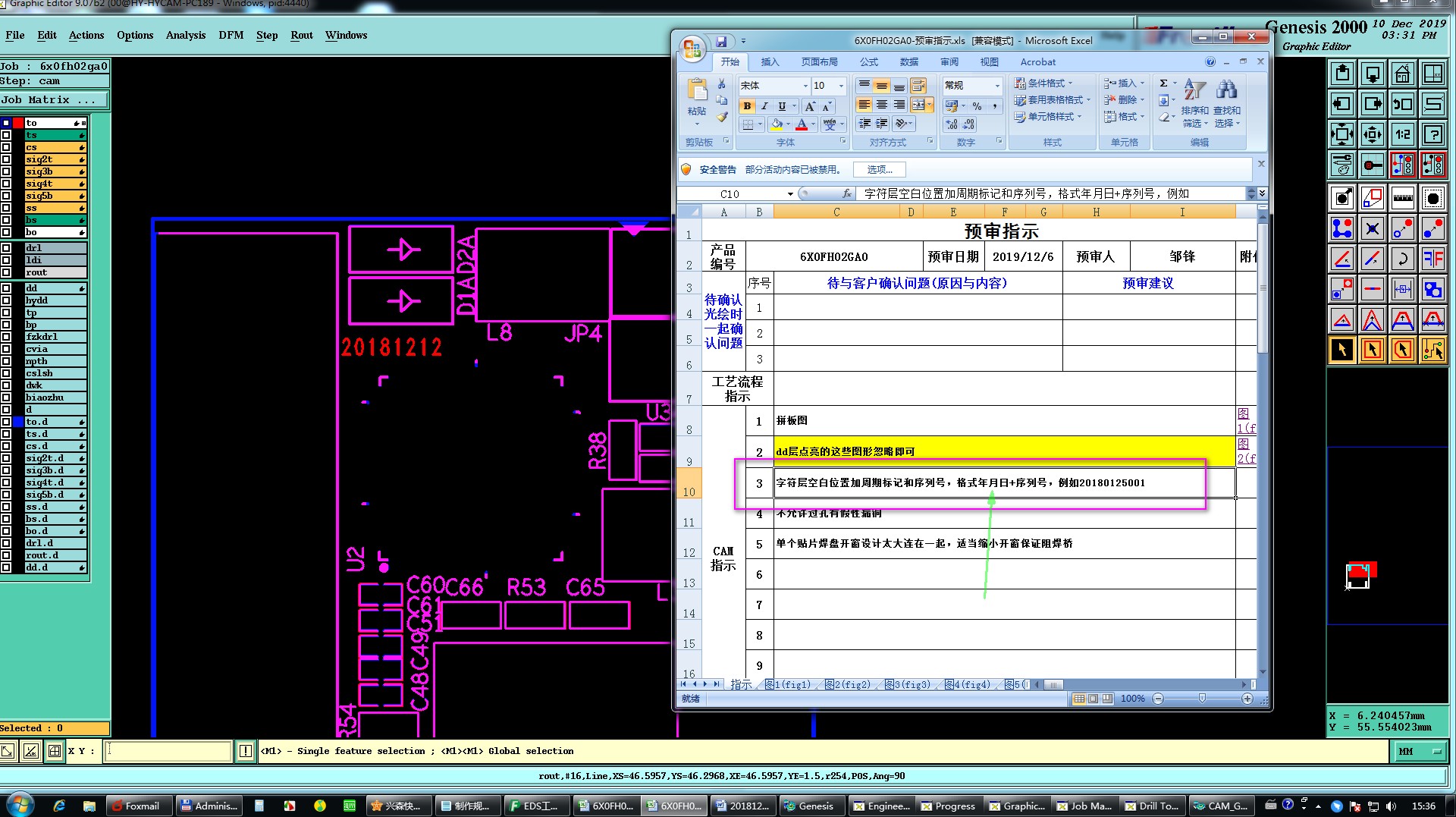This screenshot has width=1456, height=817.
Task: Open the Name Box dropdown arrow at C10
Action: click(x=790, y=194)
